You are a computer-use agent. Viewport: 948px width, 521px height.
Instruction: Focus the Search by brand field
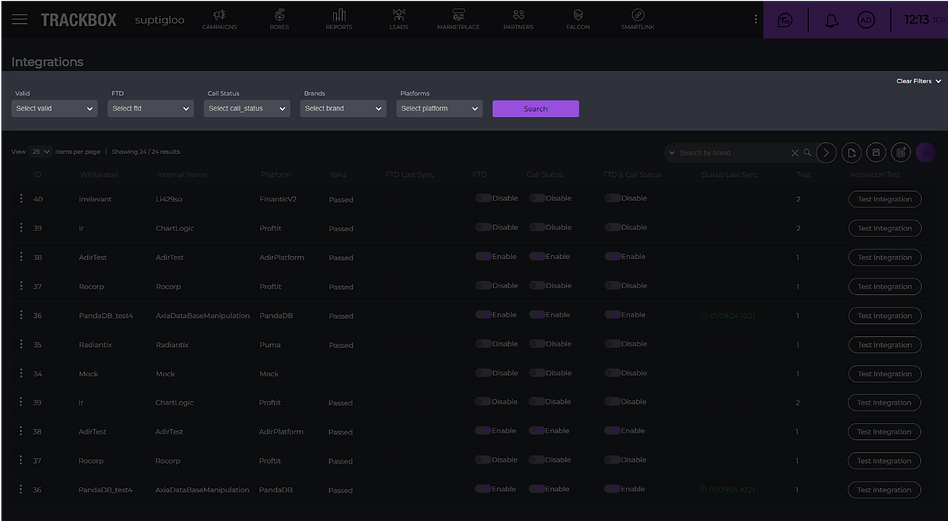(733, 153)
